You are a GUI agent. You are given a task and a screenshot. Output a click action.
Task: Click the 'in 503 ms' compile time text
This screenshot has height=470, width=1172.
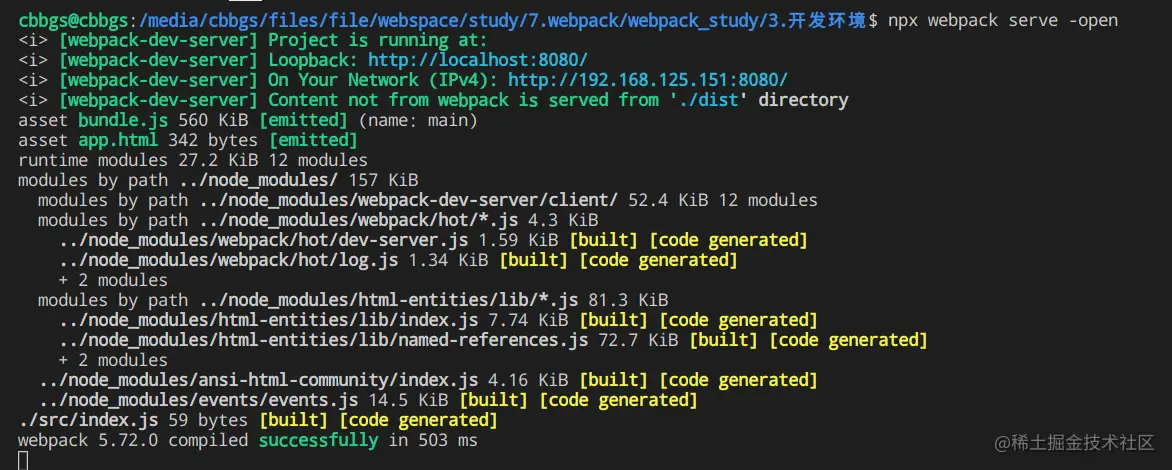tap(433, 440)
